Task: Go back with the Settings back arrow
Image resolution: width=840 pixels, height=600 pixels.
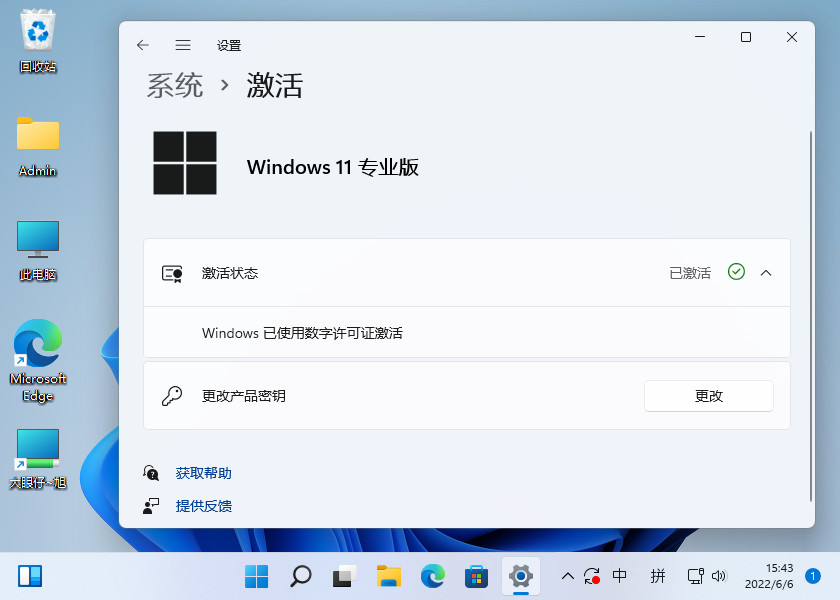Action: point(142,45)
